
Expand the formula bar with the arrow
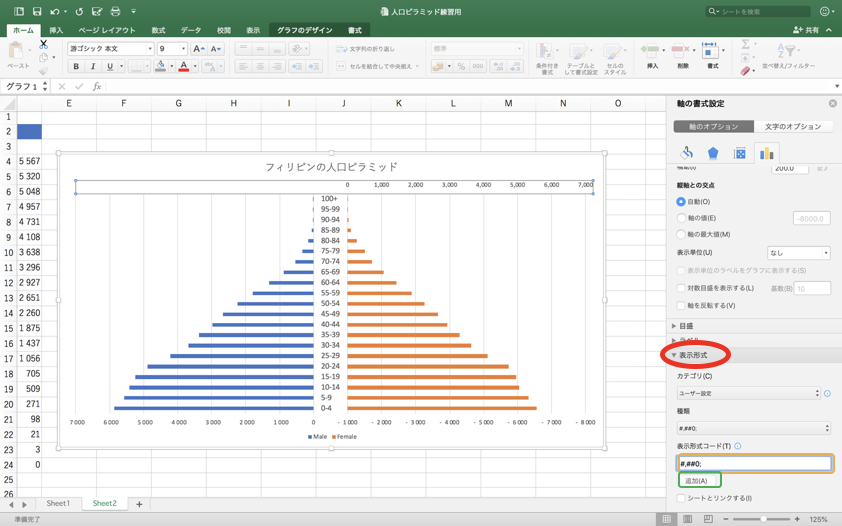coord(837,86)
